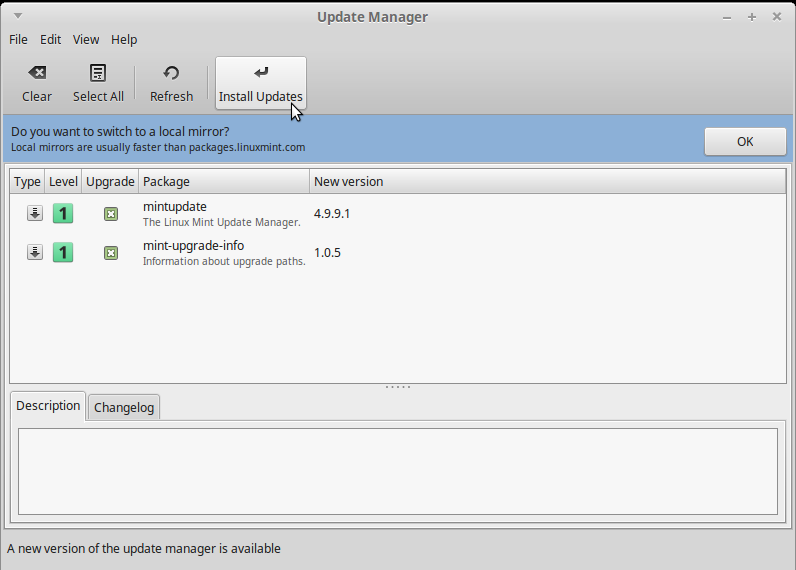The image size is (796, 570).
Task: Minimize the Update Manager window
Action: 727,17
